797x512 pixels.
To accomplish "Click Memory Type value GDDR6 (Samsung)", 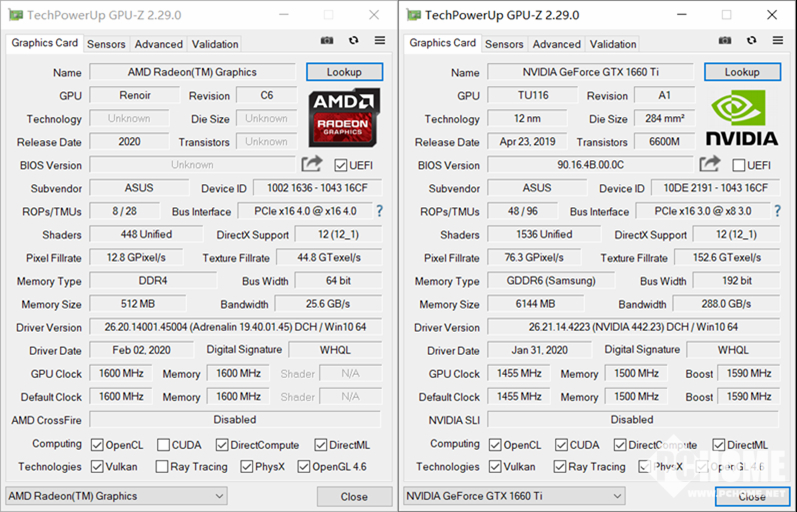I will point(551,280).
